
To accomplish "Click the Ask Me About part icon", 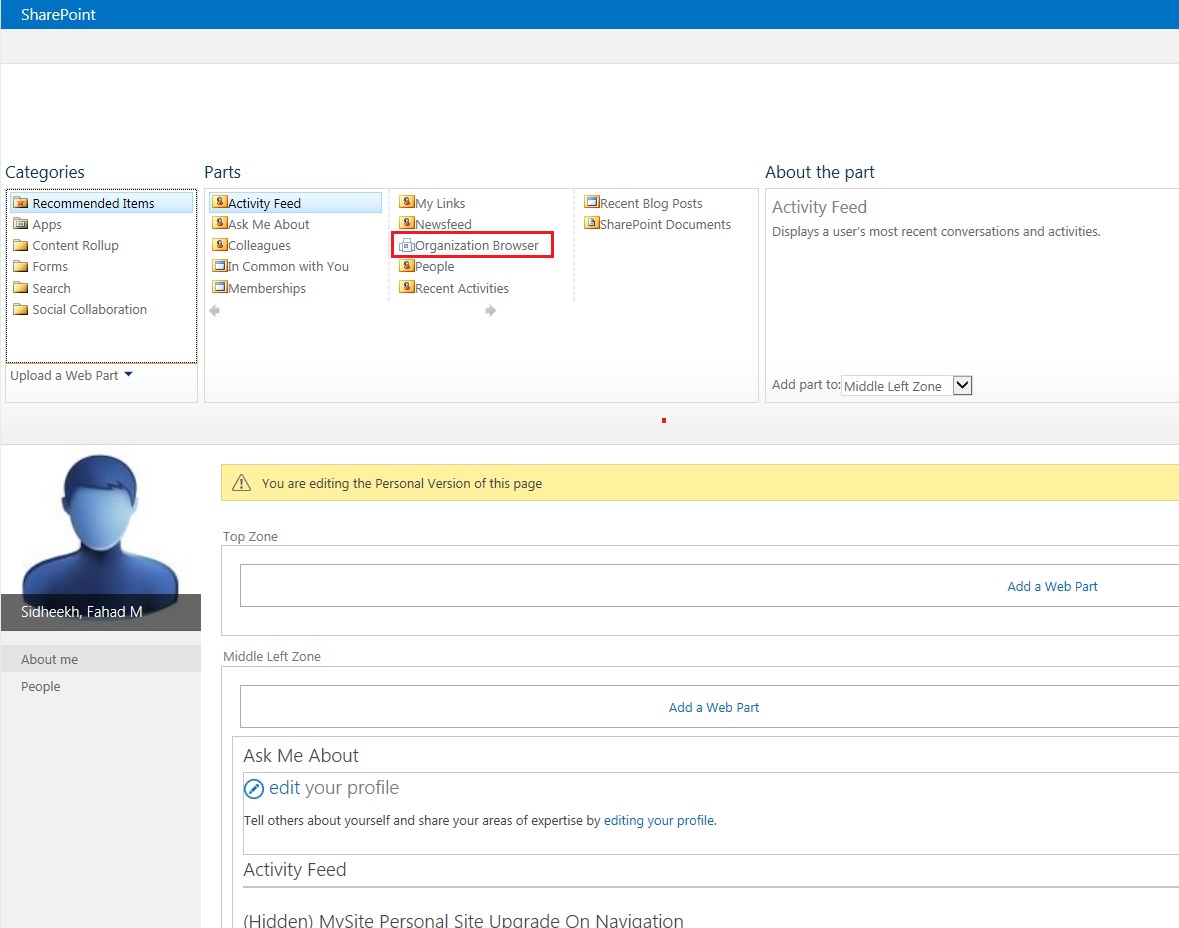I will [x=220, y=223].
